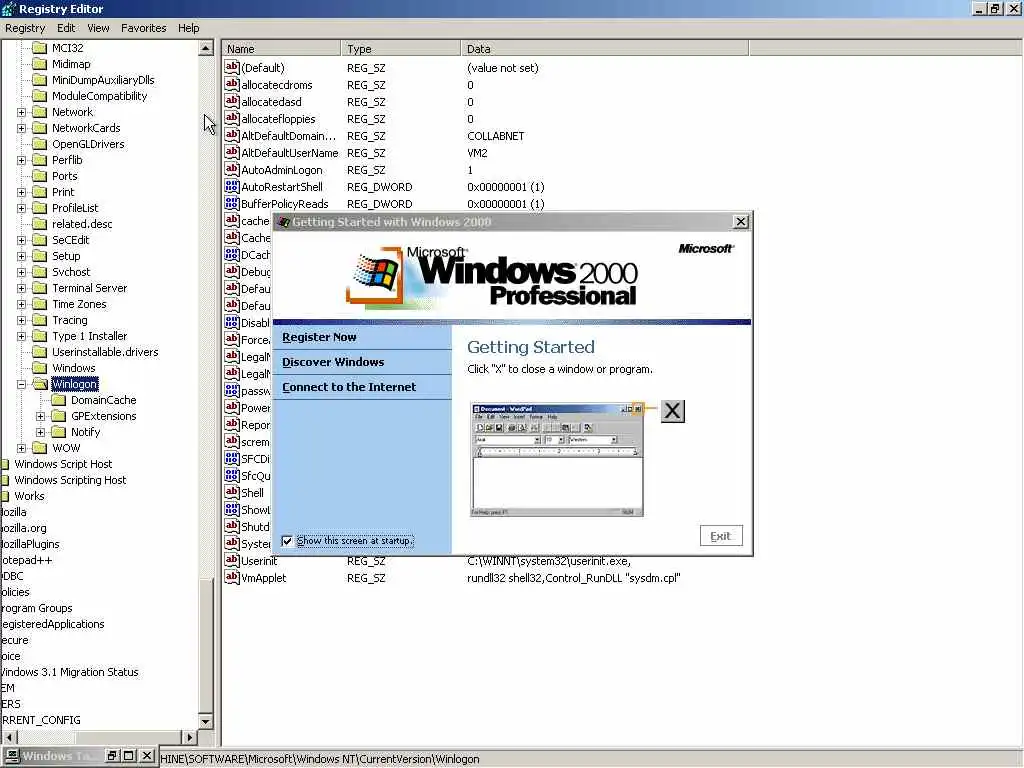The height and width of the screenshot is (768, 1024).
Task: Select the VmApplet string icon
Action: click(232, 577)
